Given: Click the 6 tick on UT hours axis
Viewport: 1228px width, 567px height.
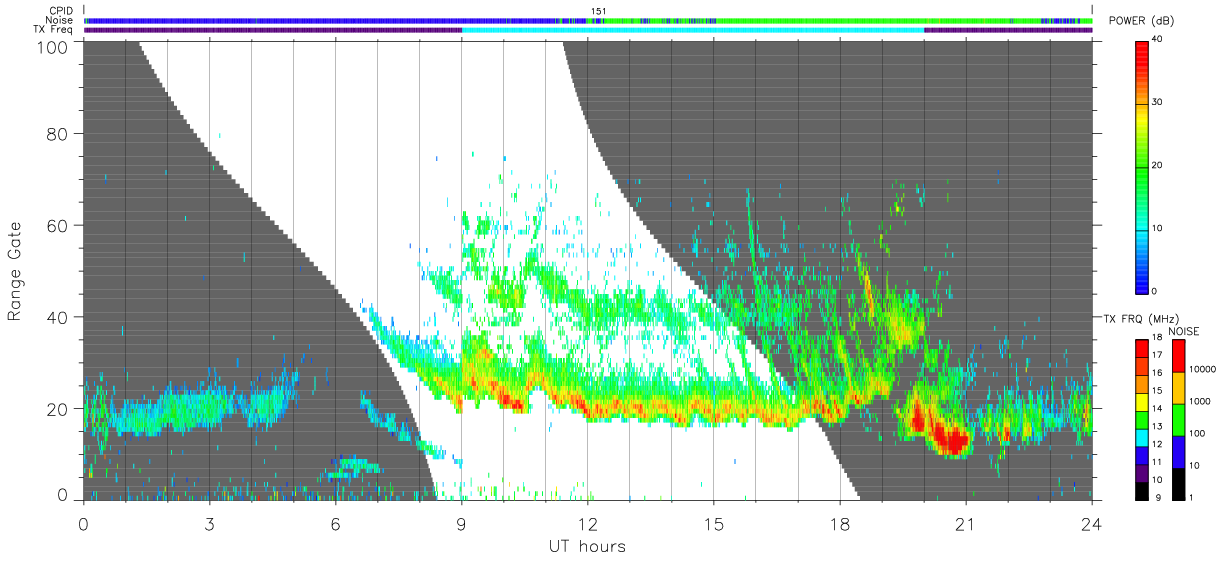Looking at the screenshot, I should [x=335, y=523].
